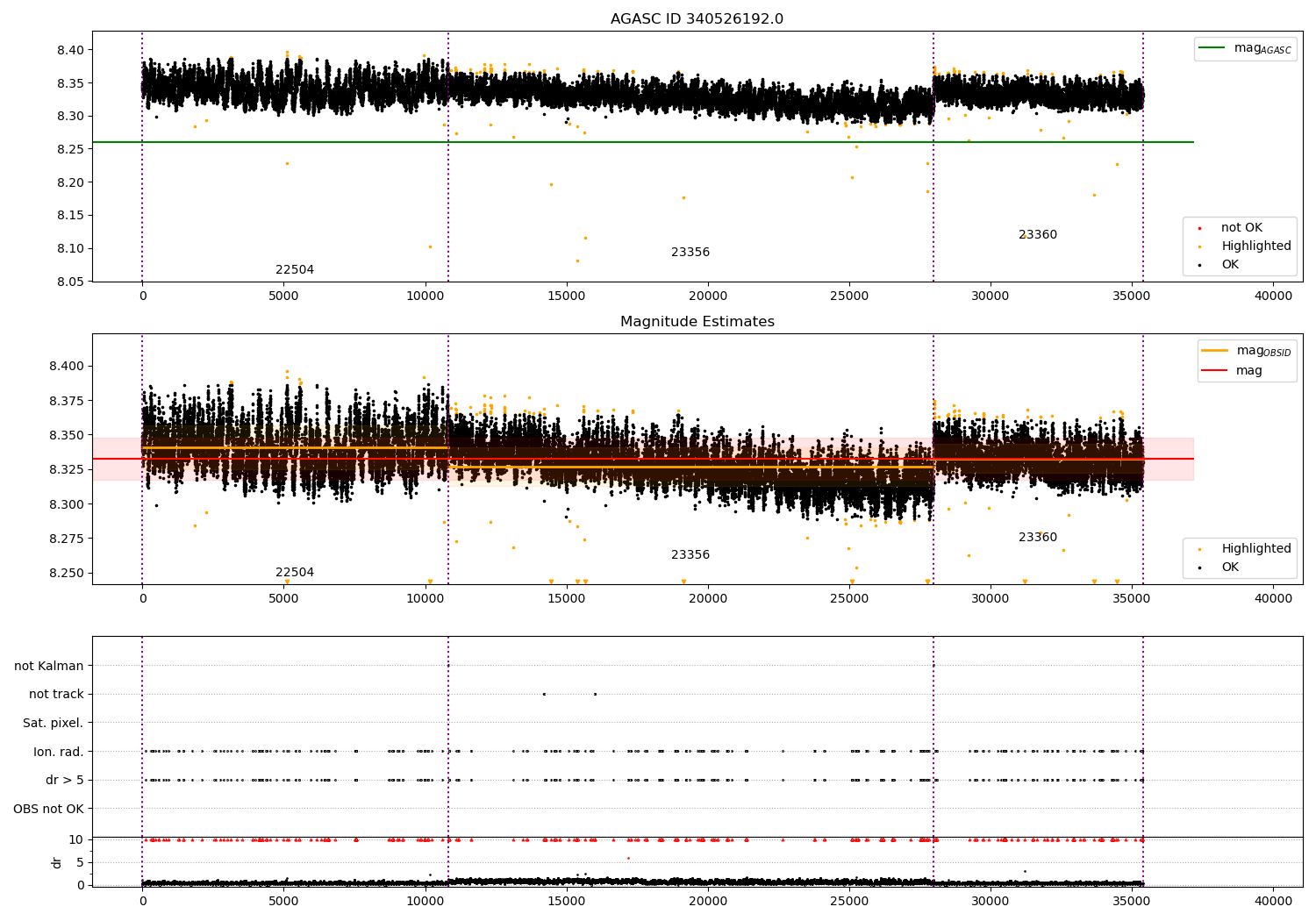Select the 'dr > 5' row label
This screenshot has height=921, width=1316.
click(x=65, y=781)
